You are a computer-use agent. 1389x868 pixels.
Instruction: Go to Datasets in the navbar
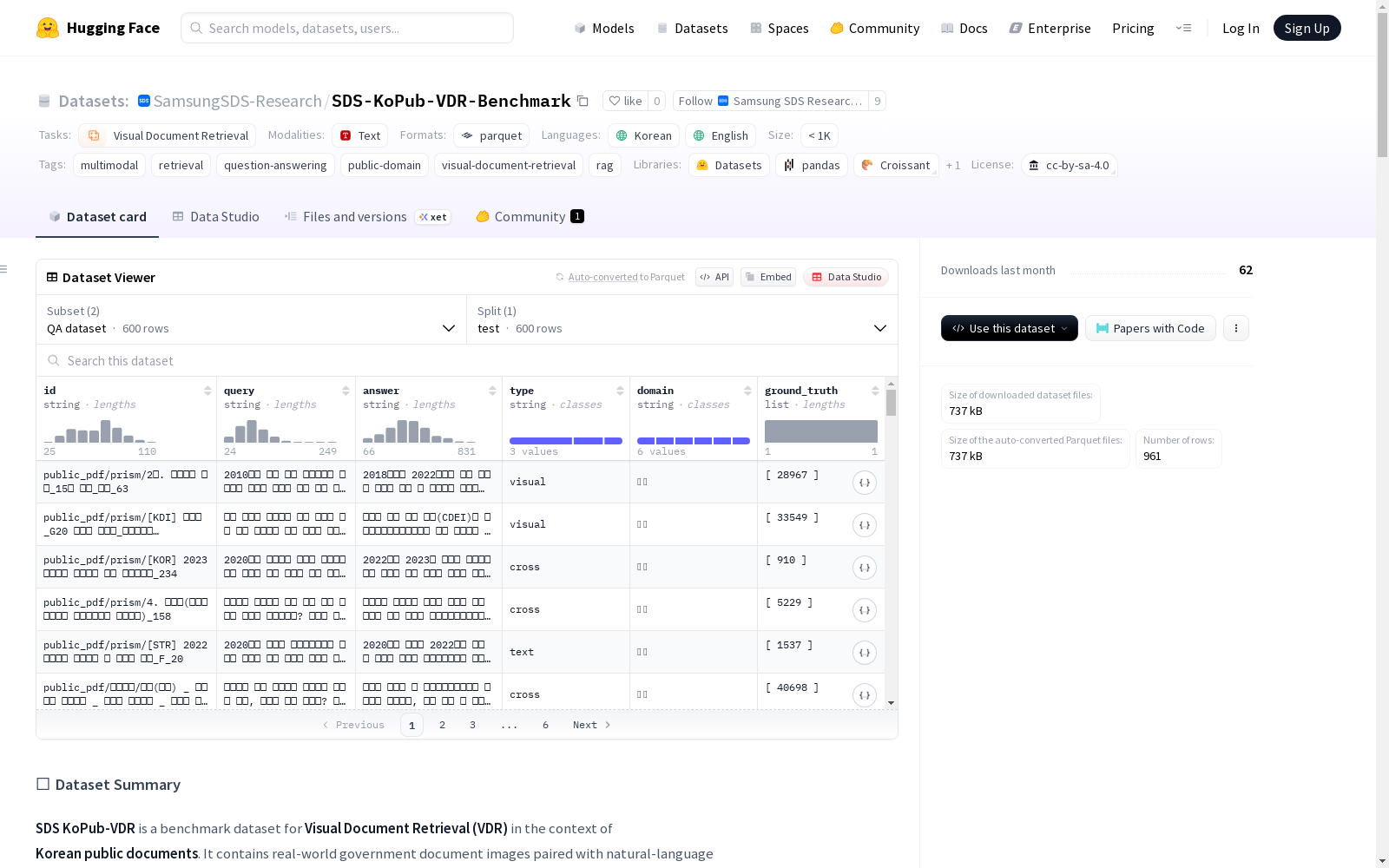(x=692, y=28)
